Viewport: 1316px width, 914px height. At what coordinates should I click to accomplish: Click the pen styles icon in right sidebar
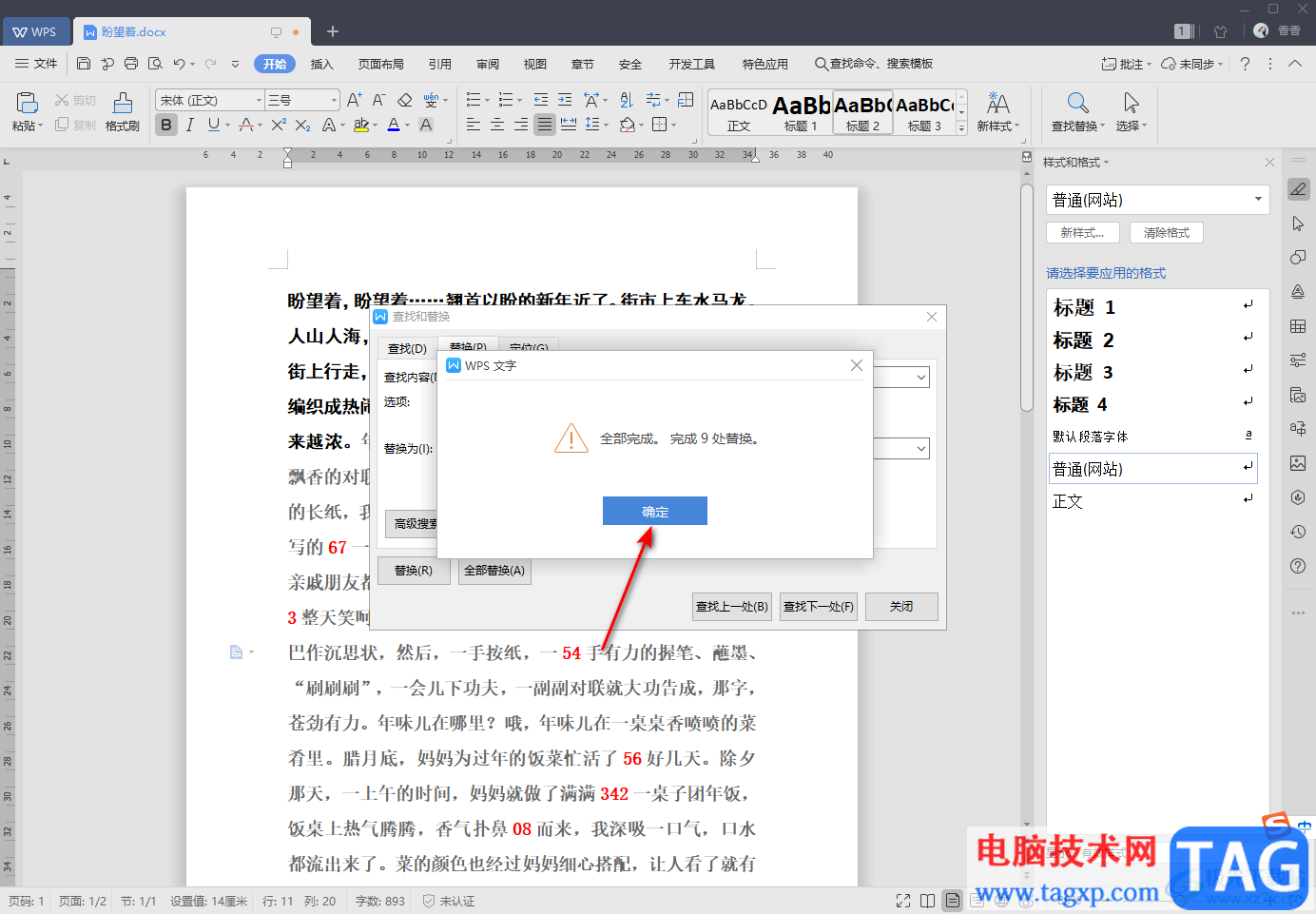pos(1298,189)
